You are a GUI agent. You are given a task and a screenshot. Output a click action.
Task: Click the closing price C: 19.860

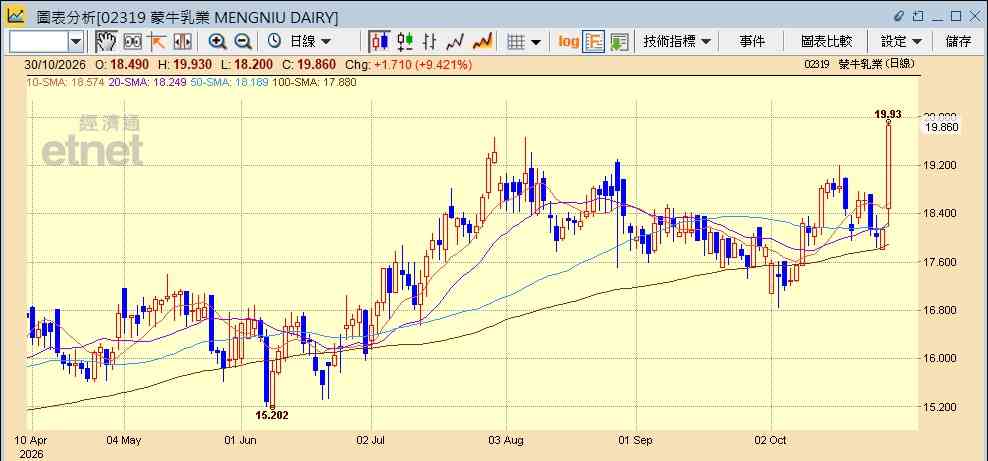point(309,64)
